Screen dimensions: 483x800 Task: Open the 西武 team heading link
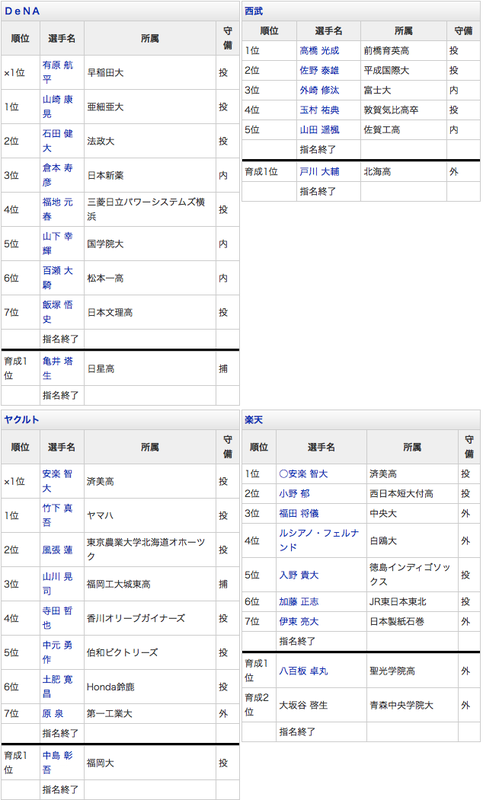pos(253,11)
